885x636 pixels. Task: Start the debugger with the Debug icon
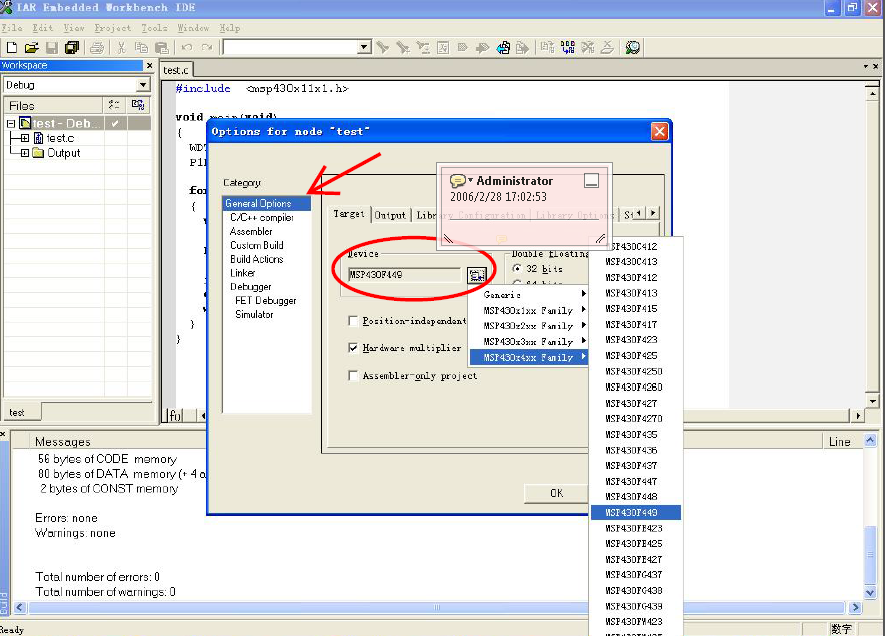click(x=633, y=48)
